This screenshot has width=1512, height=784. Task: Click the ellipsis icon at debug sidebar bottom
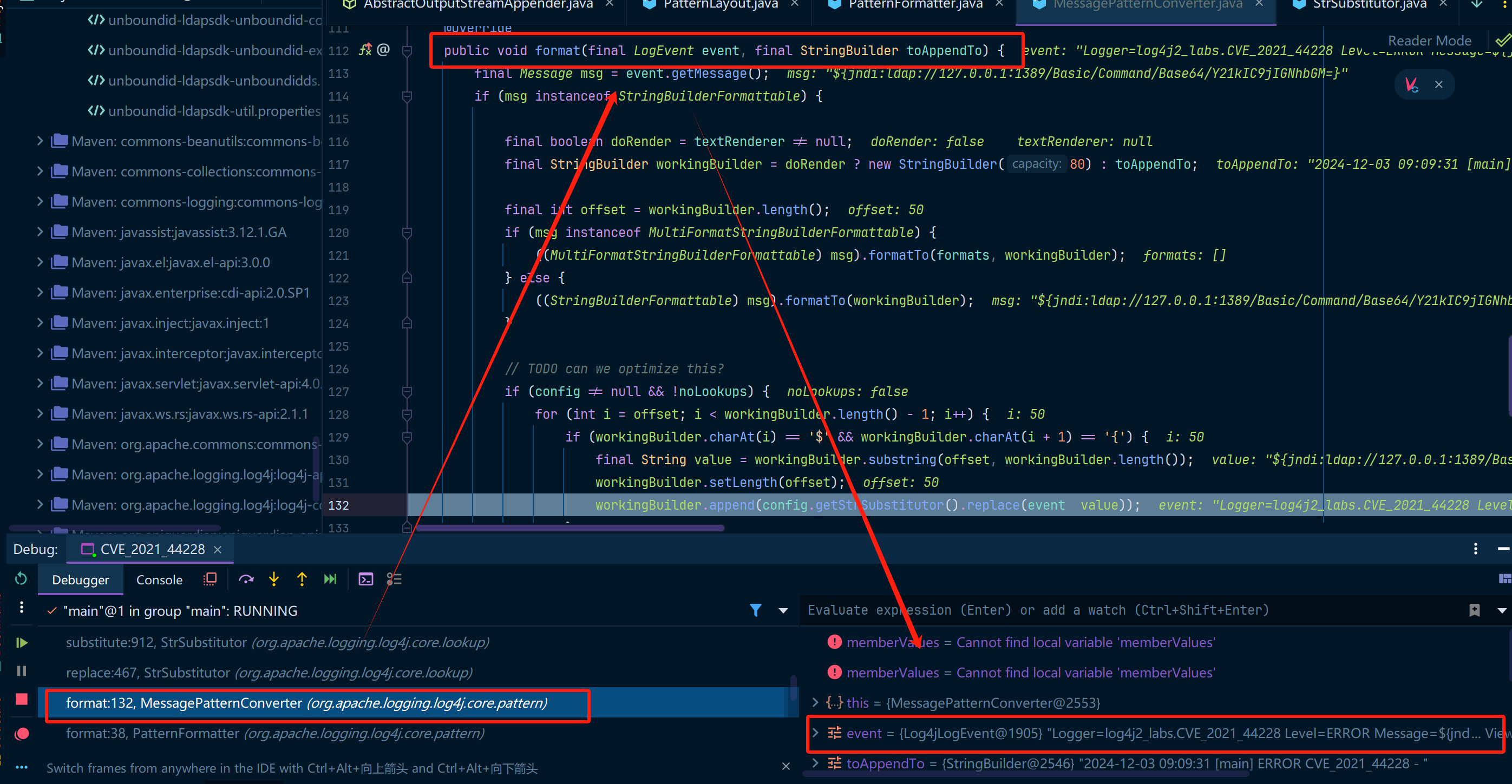[x=22, y=767]
